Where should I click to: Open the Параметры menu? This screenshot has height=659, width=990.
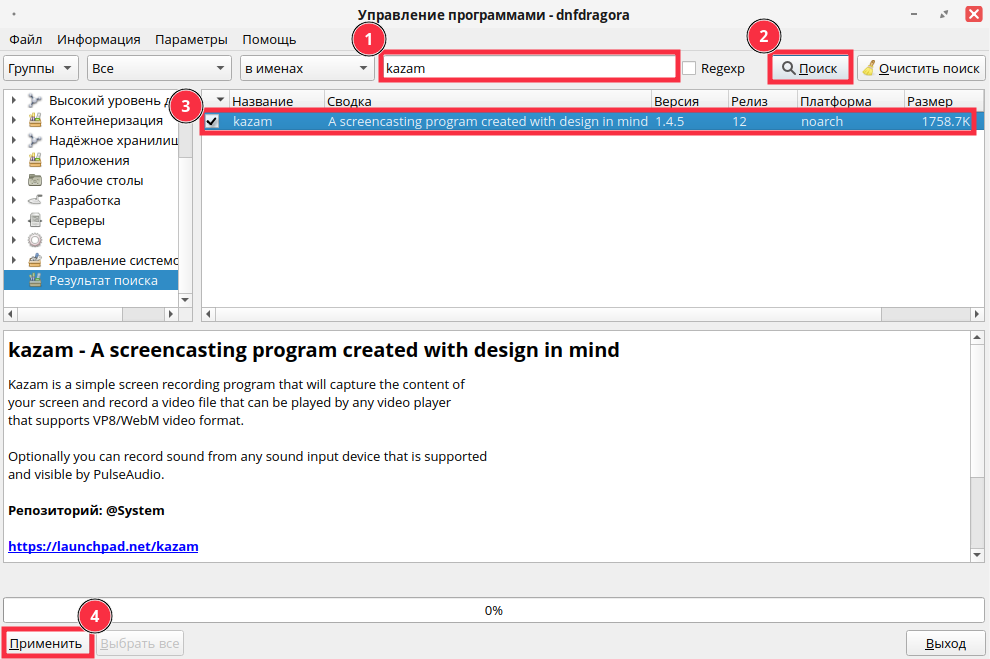pyautogui.click(x=191, y=39)
